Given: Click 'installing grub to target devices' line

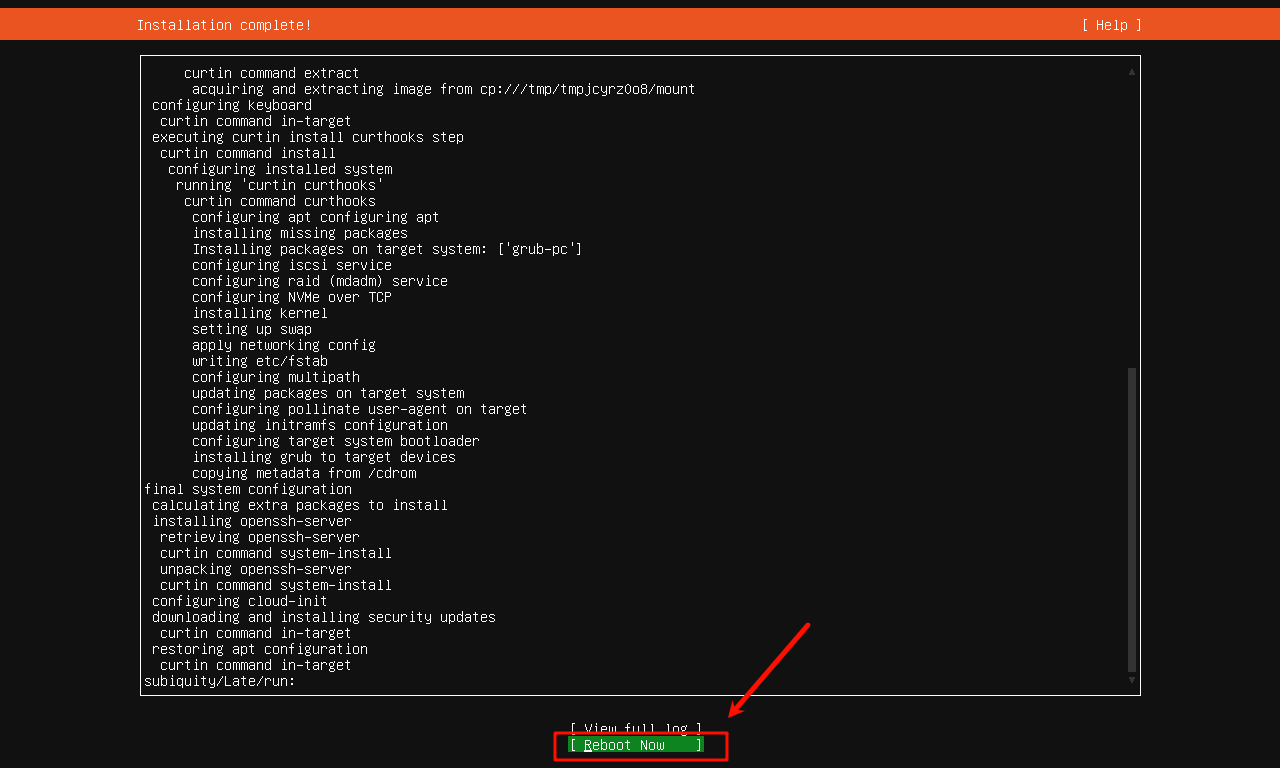Looking at the screenshot, I should [324, 457].
